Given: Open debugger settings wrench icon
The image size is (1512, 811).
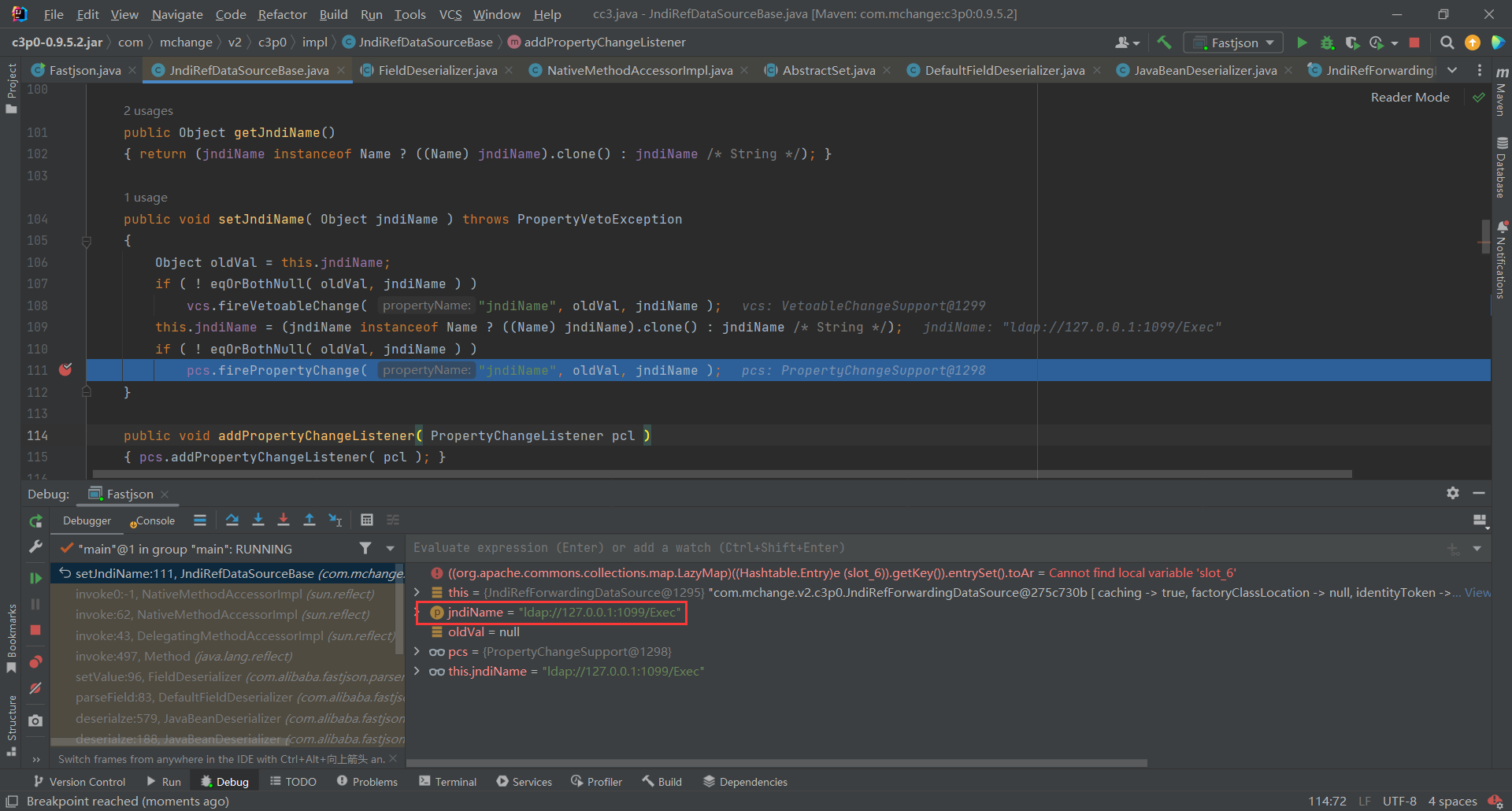Looking at the screenshot, I should click(x=35, y=546).
